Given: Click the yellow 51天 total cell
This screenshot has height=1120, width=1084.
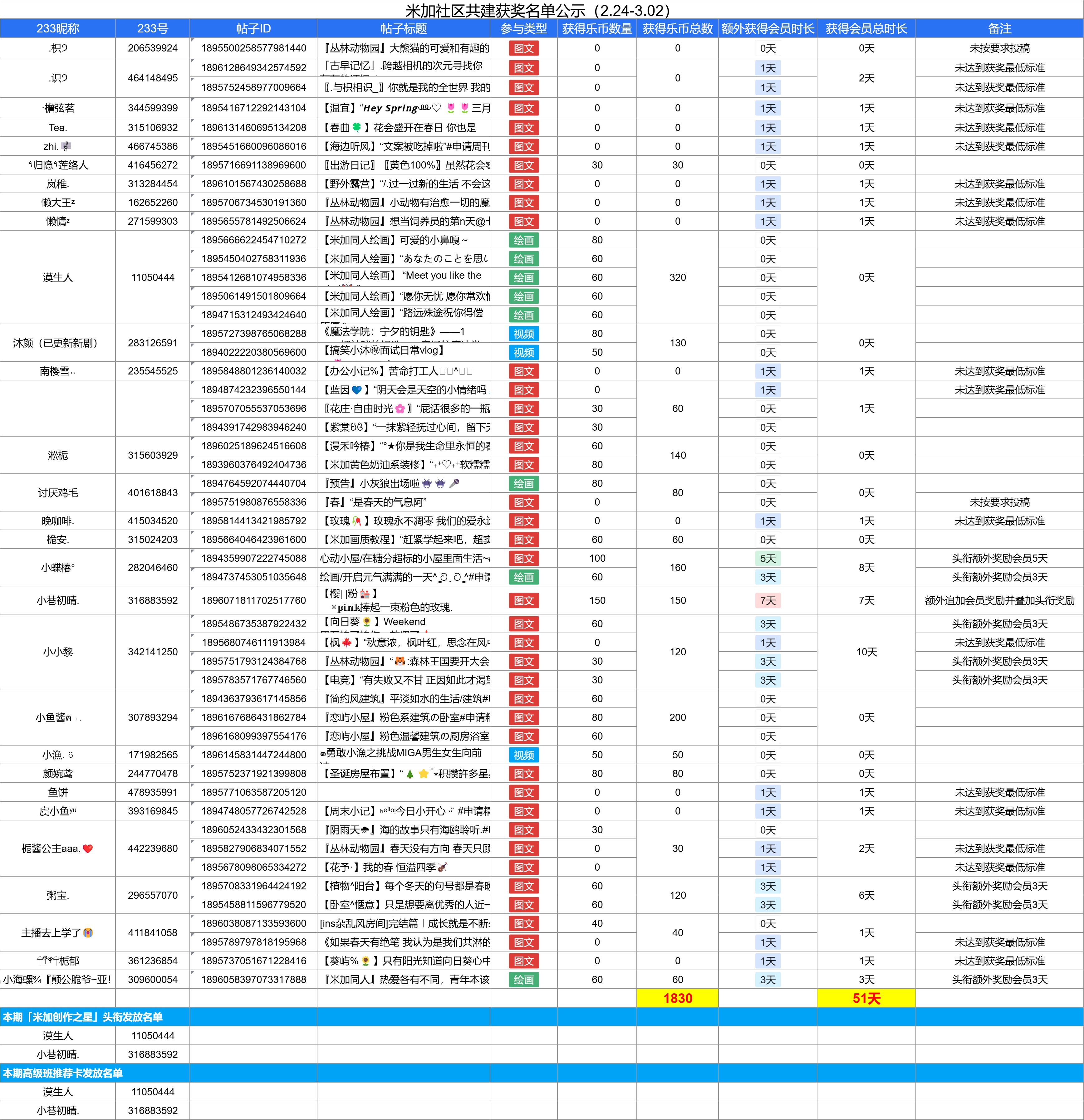Looking at the screenshot, I should [x=866, y=998].
